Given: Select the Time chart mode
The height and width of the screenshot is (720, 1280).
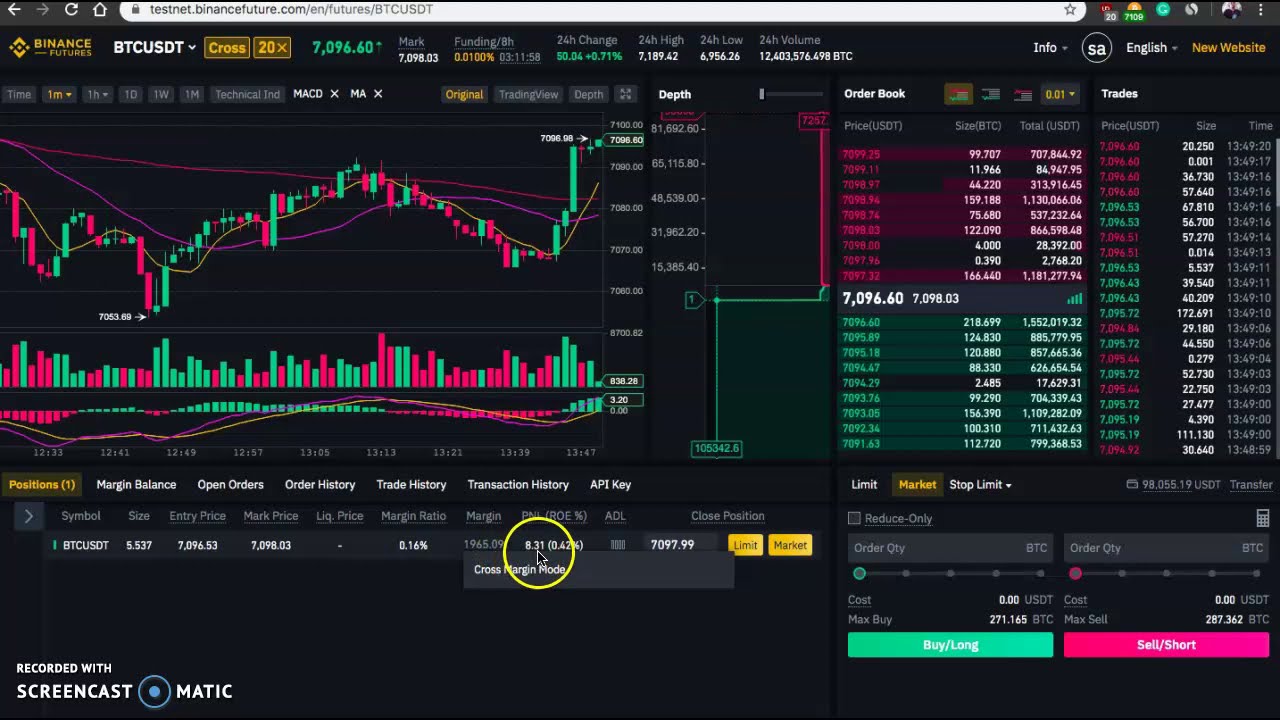Looking at the screenshot, I should [19, 94].
